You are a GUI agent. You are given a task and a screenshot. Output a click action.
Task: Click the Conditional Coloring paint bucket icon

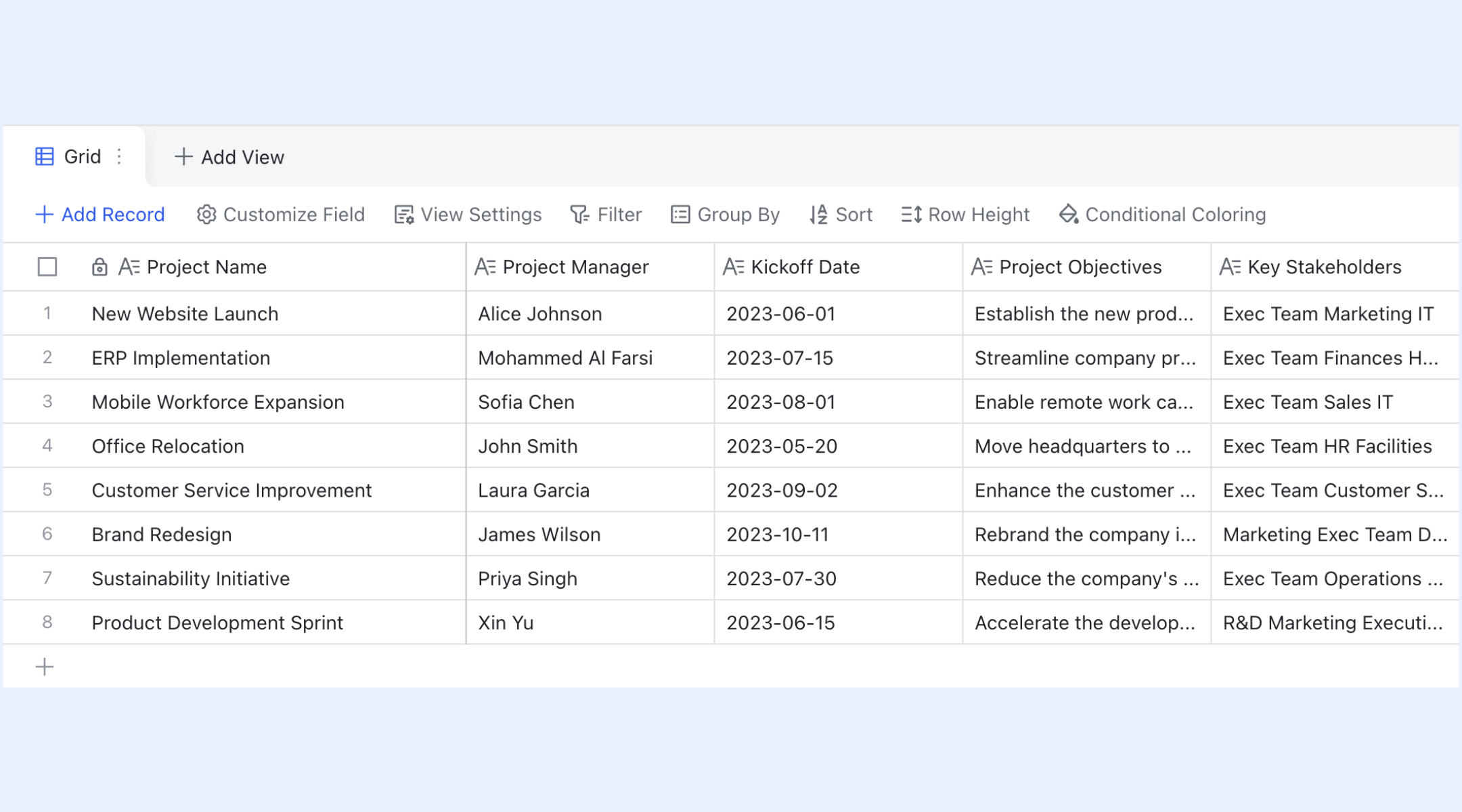tap(1068, 214)
